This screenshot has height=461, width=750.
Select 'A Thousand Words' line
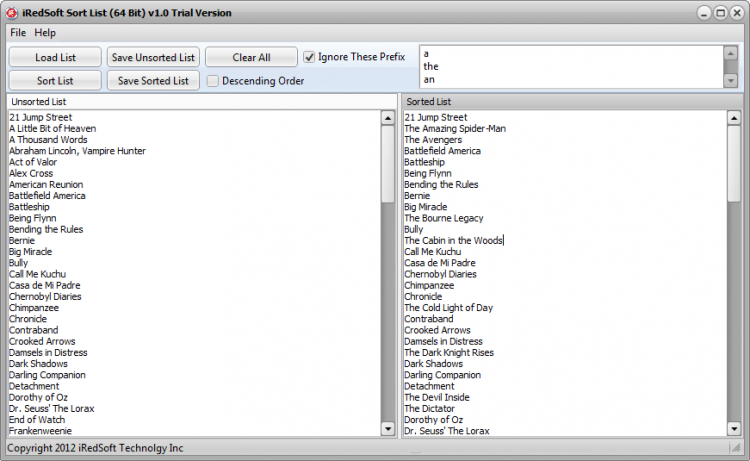[x=48, y=140]
